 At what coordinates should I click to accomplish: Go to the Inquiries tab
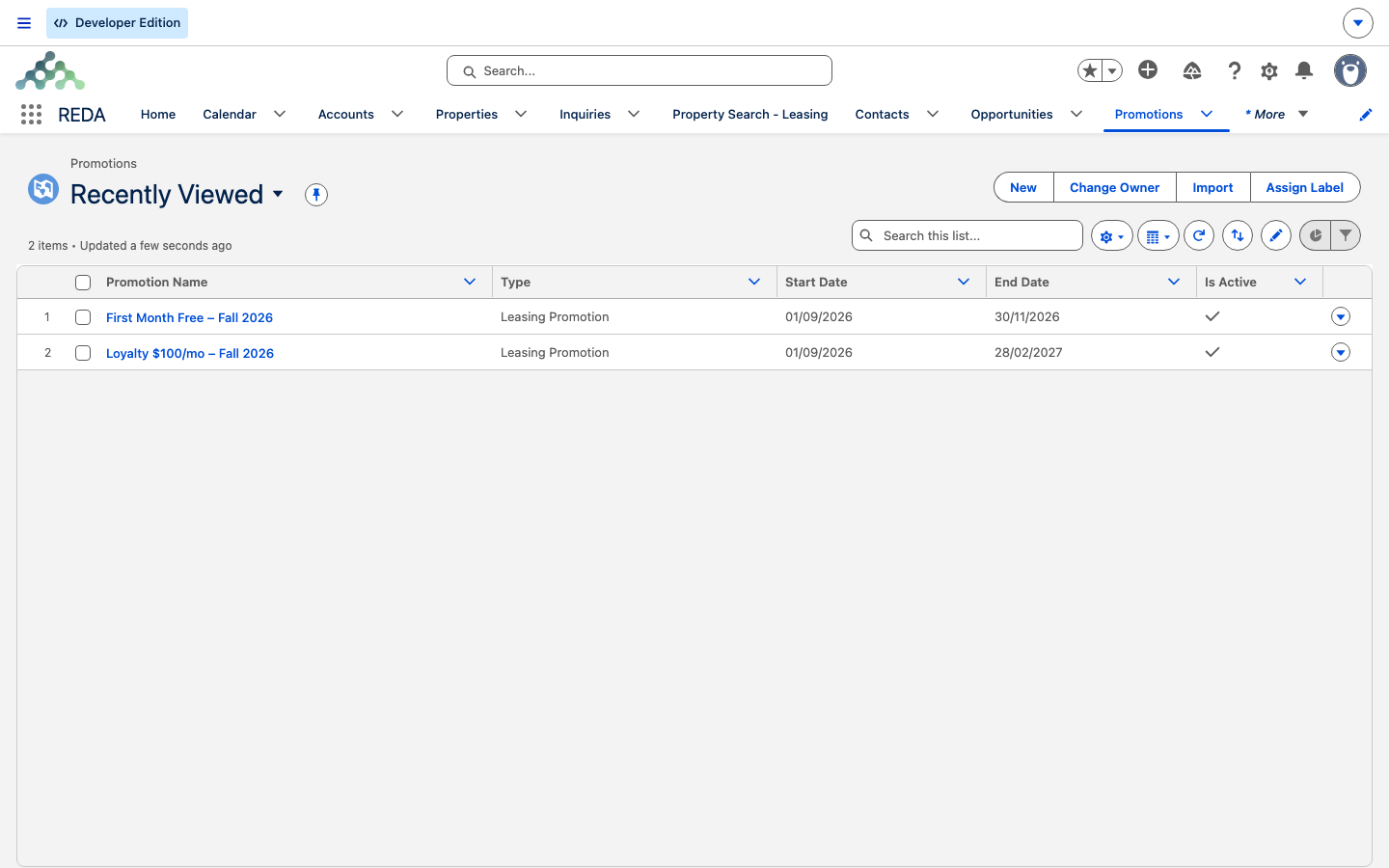click(x=585, y=114)
